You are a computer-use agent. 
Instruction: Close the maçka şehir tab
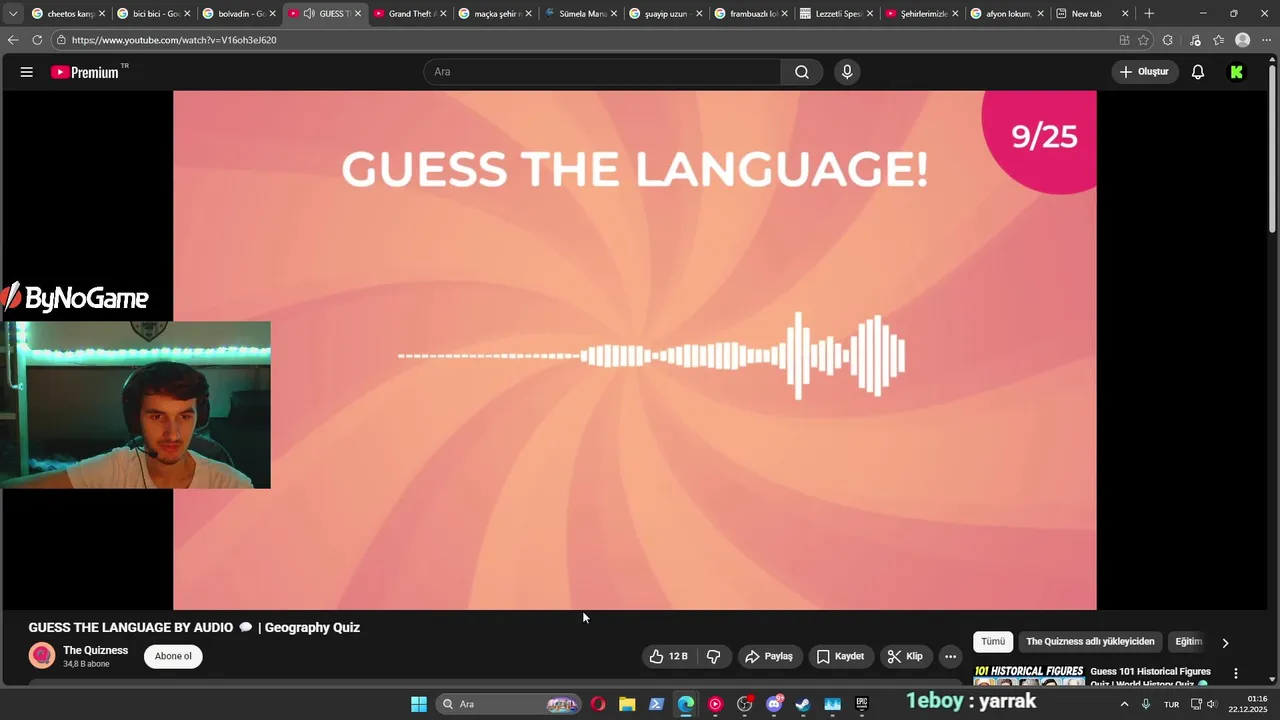coord(528,14)
